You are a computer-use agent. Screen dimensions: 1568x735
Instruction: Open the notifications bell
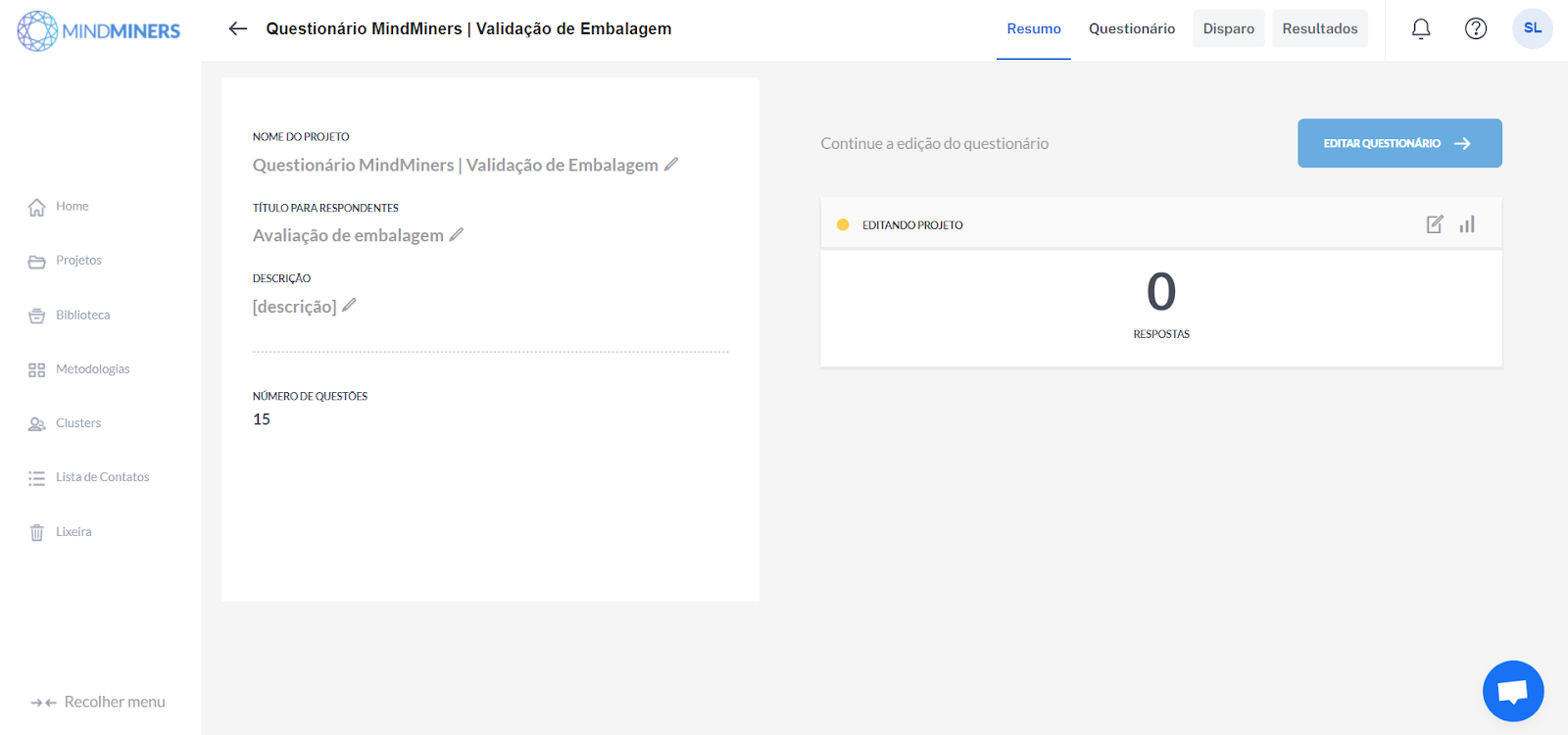1421,28
